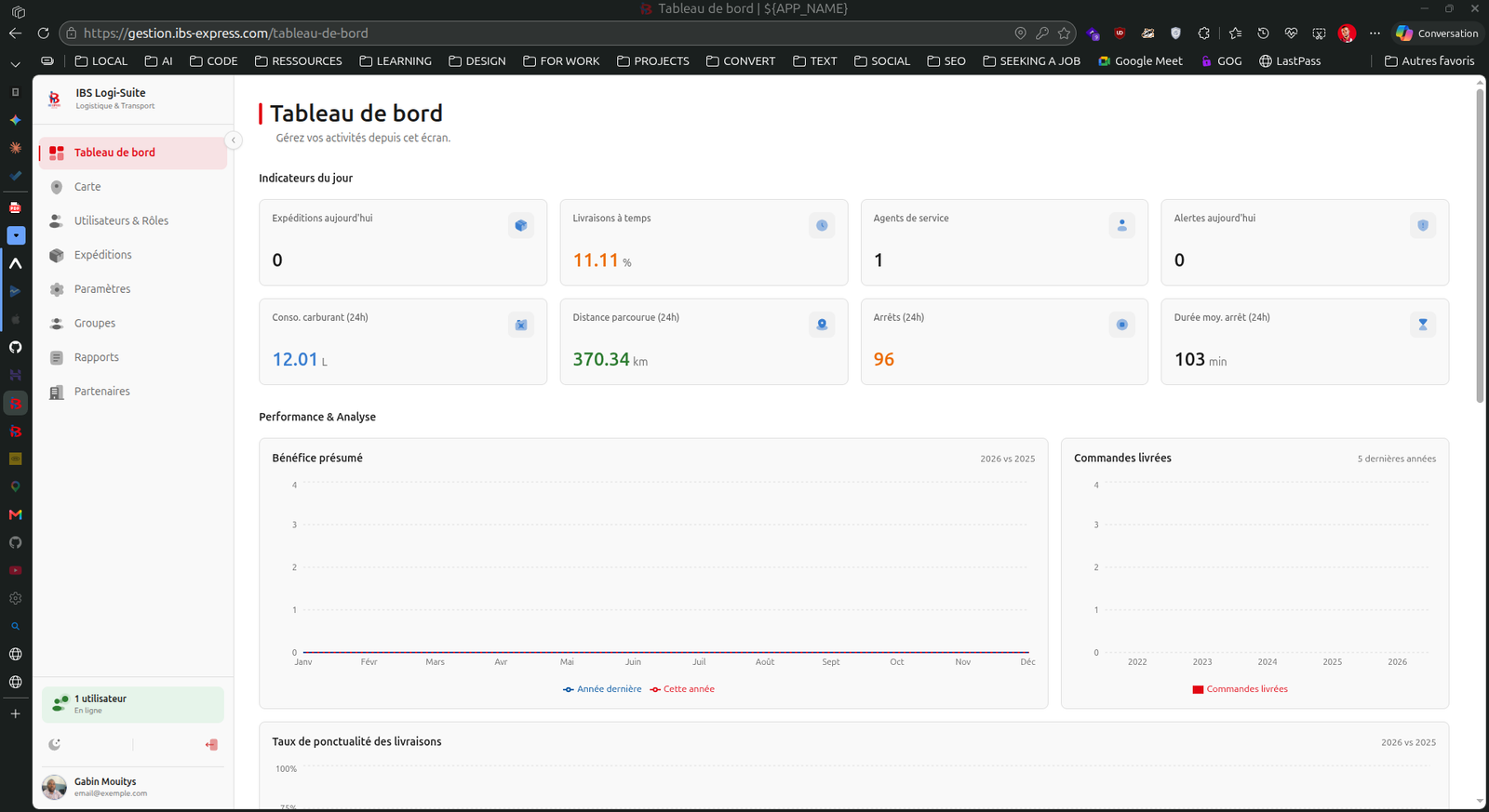Viewport: 1489px width, 812px height.
Task: Click the browser back arrow
Action: 16,33
